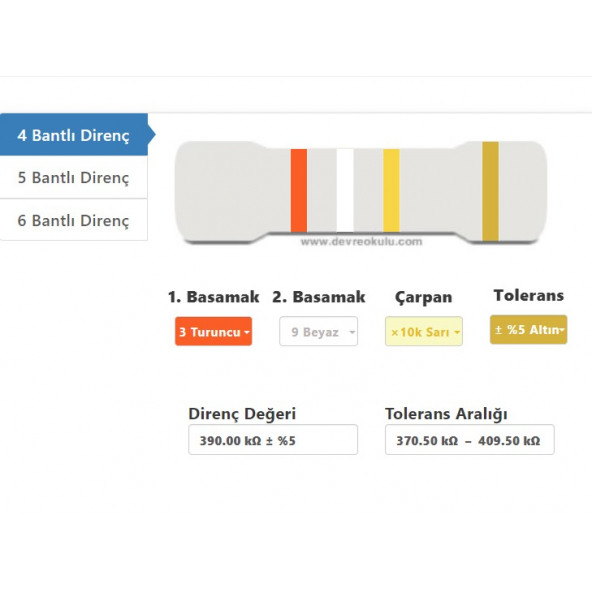The width and height of the screenshot is (592, 592).
Task: Click the Çarpan column label
Action: click(424, 297)
